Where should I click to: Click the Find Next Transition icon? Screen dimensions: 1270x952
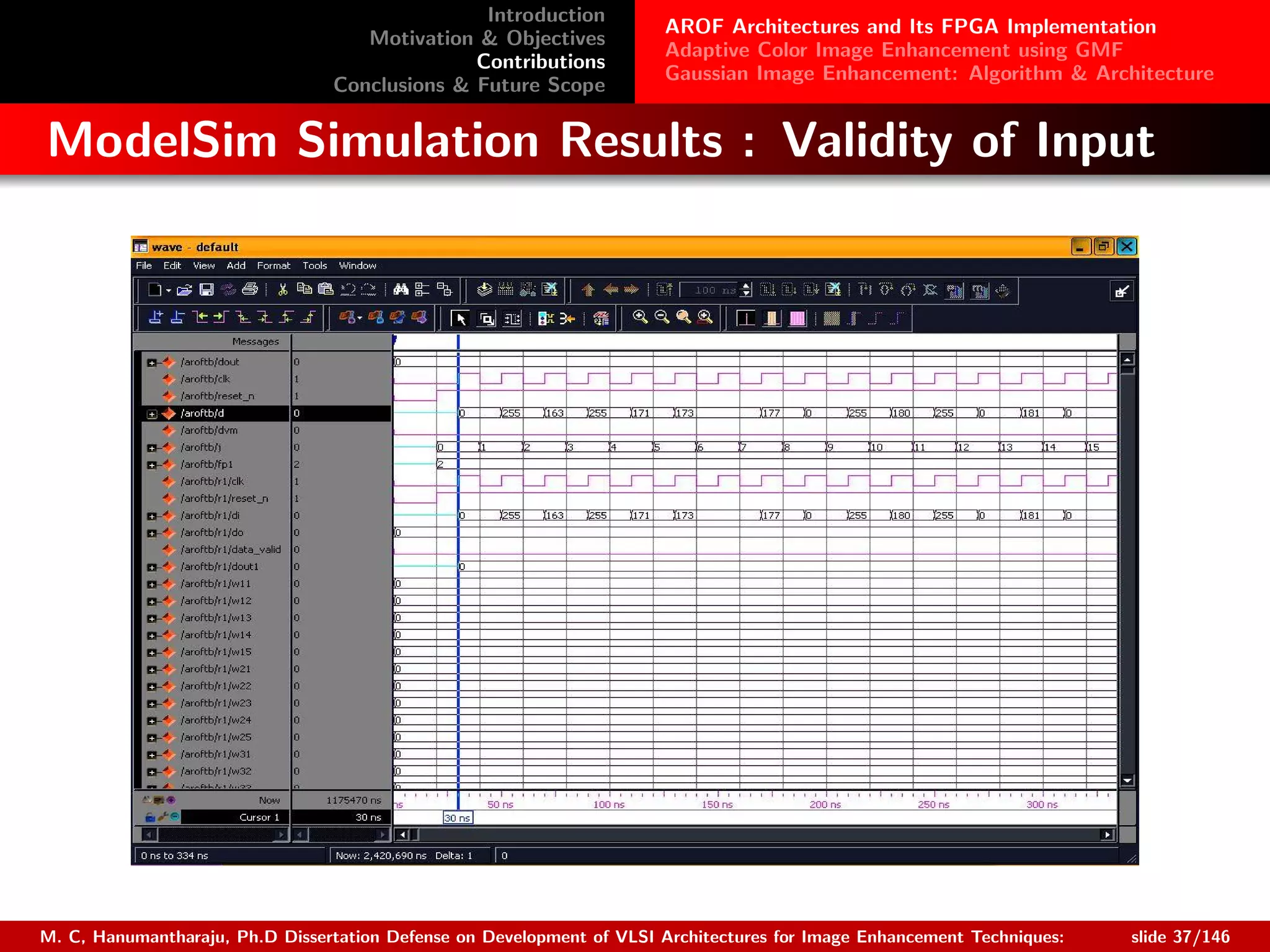221,317
